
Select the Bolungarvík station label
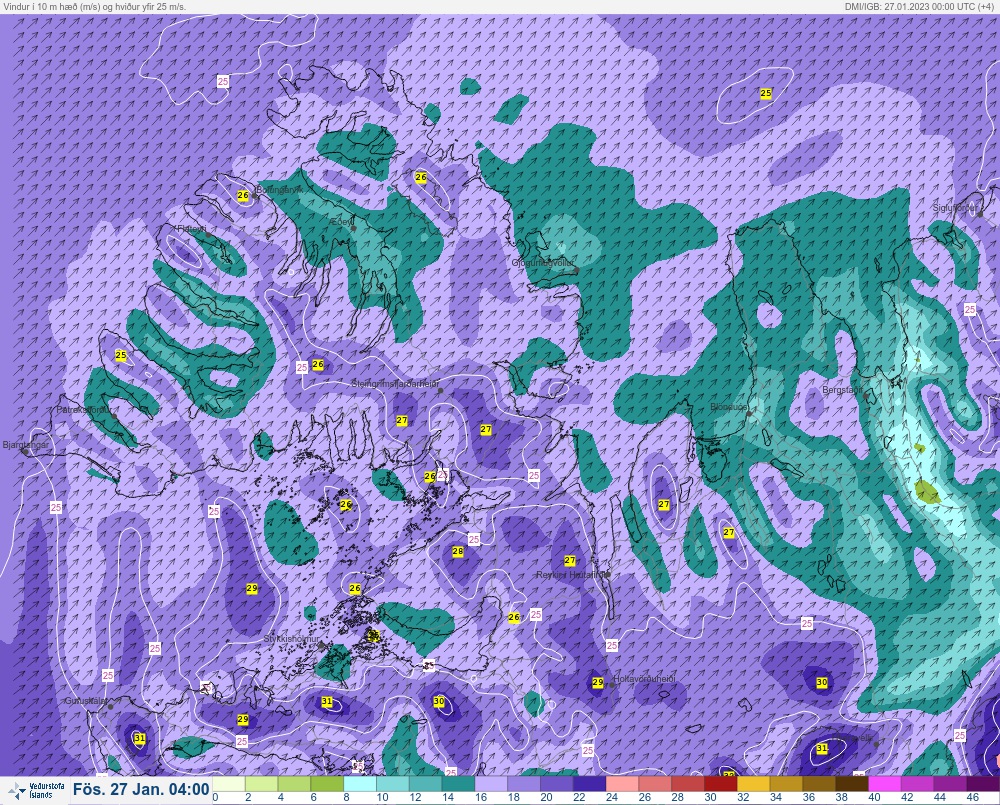point(281,189)
